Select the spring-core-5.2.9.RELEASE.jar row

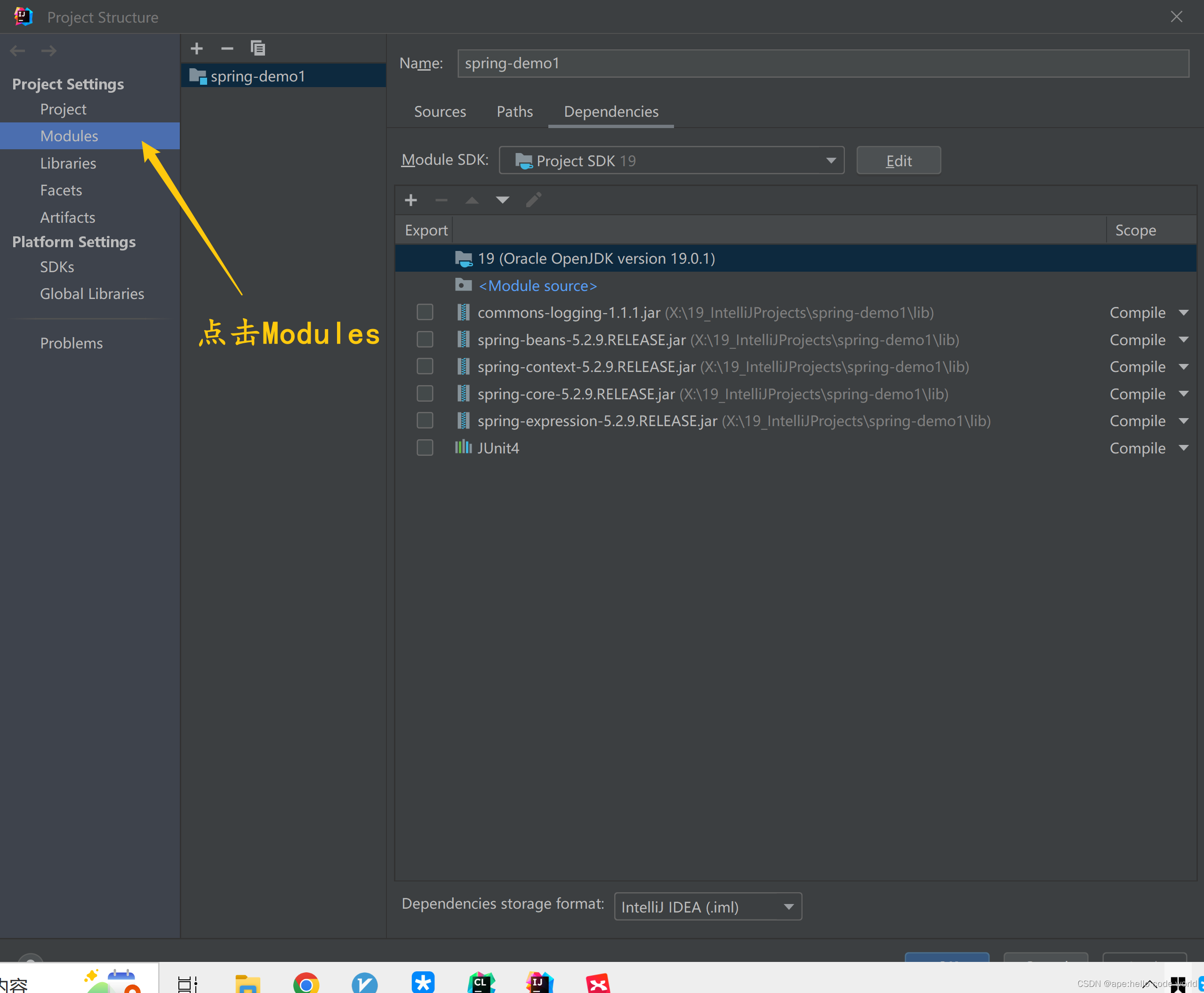[795, 394]
